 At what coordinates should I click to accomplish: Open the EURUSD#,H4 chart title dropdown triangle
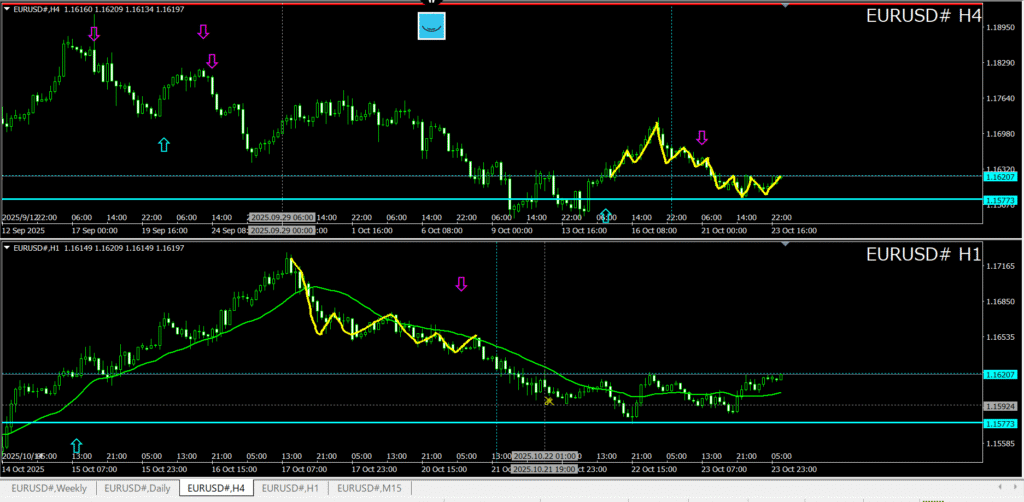click(x=7, y=8)
